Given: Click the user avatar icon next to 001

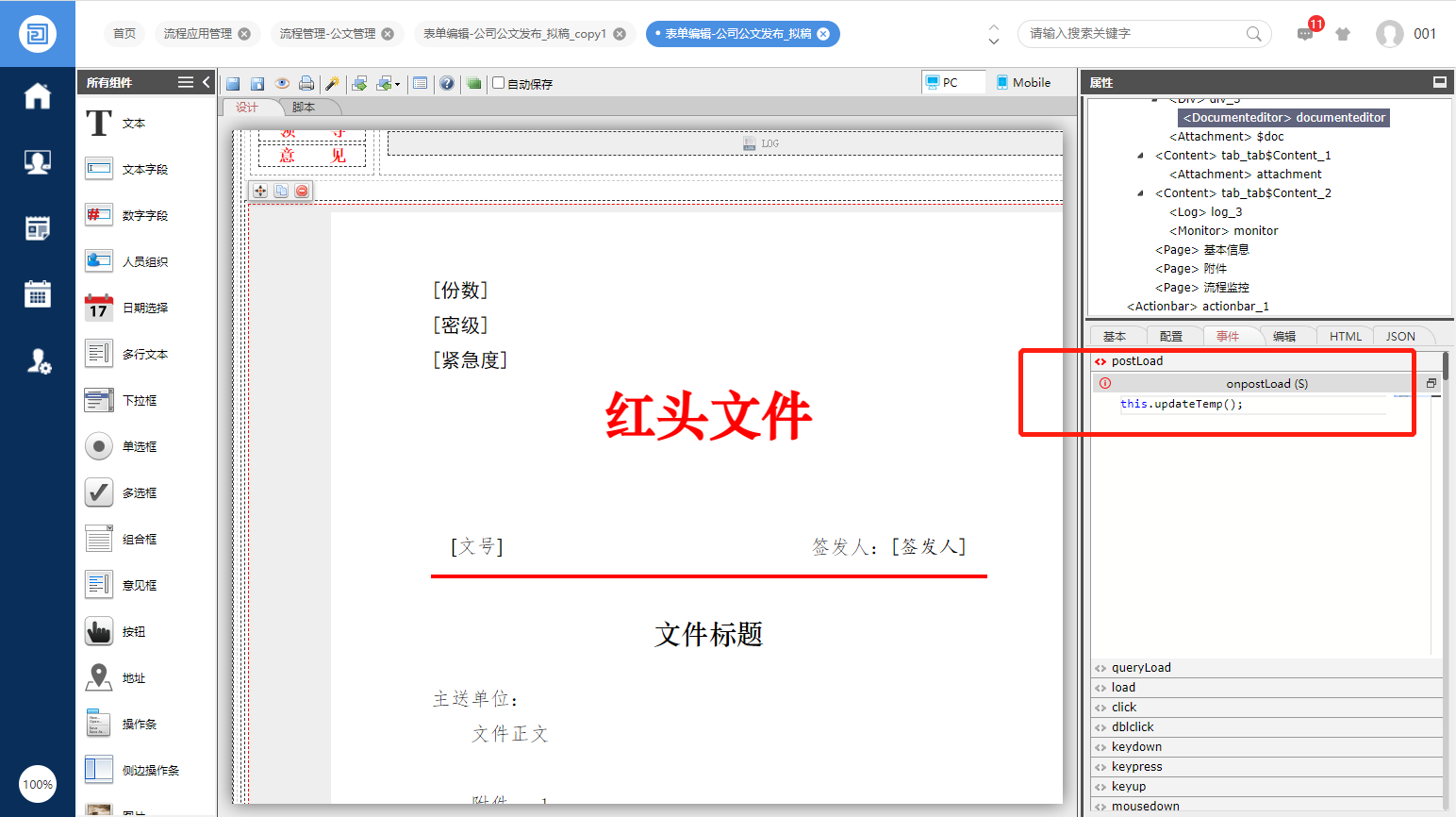Looking at the screenshot, I should point(1390,34).
